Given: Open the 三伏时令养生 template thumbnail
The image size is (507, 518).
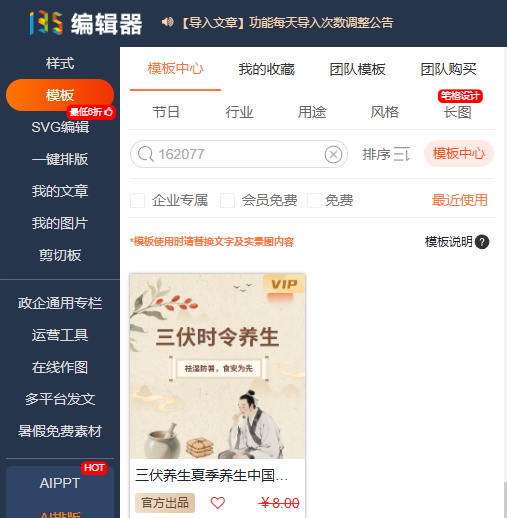Looking at the screenshot, I should 217,366.
